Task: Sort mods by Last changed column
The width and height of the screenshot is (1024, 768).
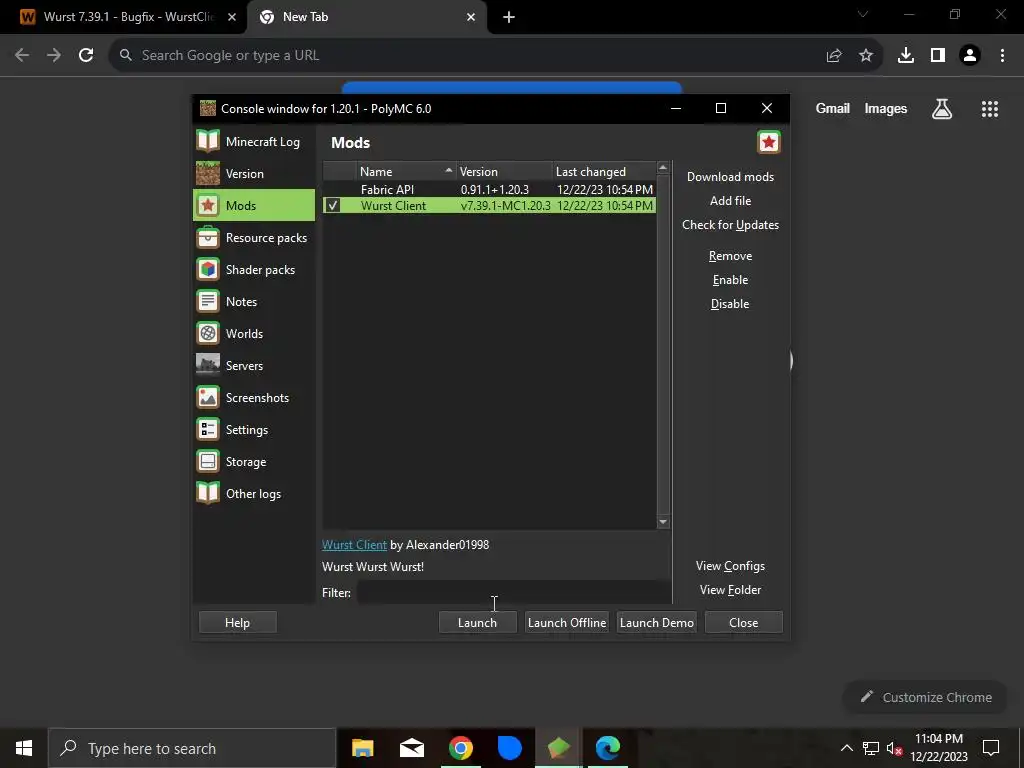Action: pos(603,171)
